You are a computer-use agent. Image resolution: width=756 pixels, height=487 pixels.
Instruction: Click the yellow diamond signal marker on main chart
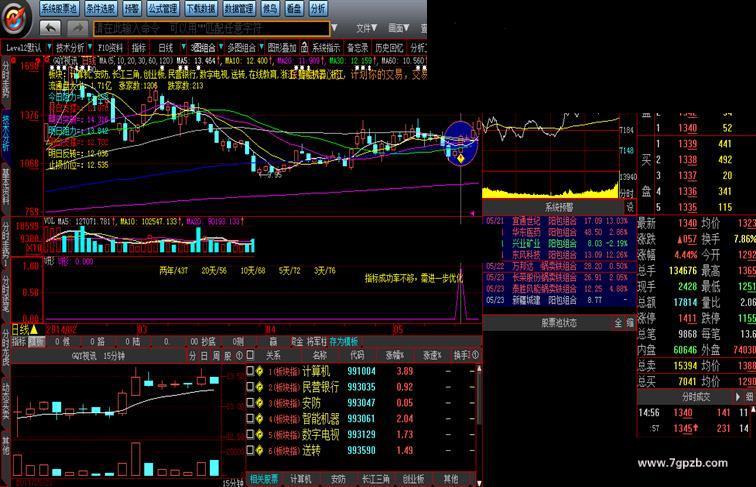click(x=461, y=158)
